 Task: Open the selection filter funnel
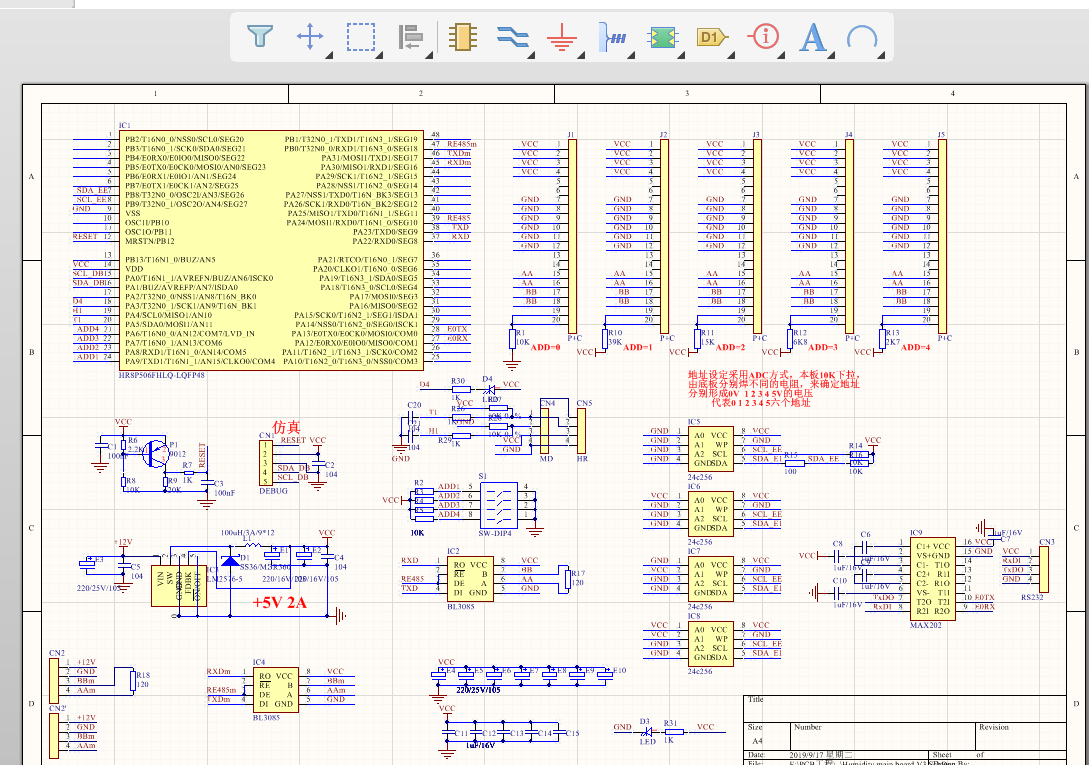tap(260, 38)
